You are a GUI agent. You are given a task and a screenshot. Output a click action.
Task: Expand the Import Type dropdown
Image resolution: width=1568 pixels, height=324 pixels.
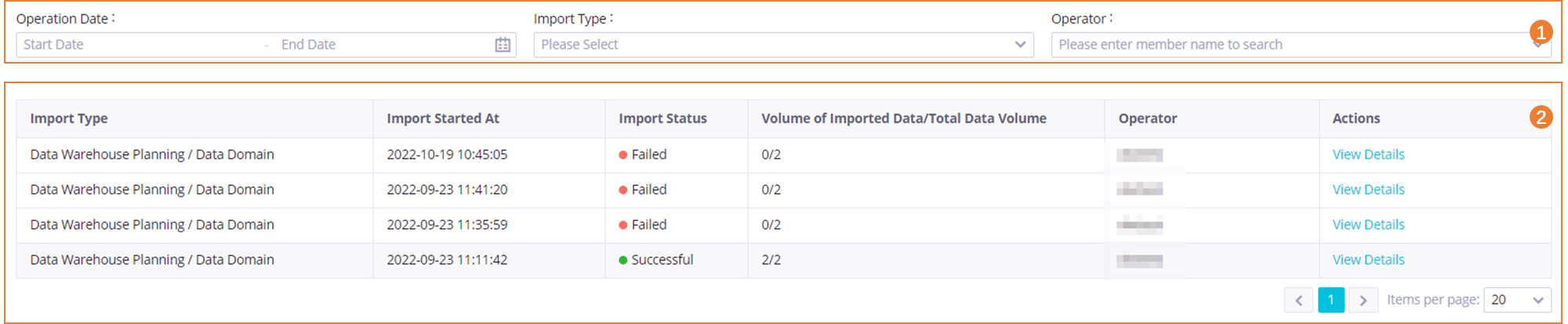click(x=776, y=45)
